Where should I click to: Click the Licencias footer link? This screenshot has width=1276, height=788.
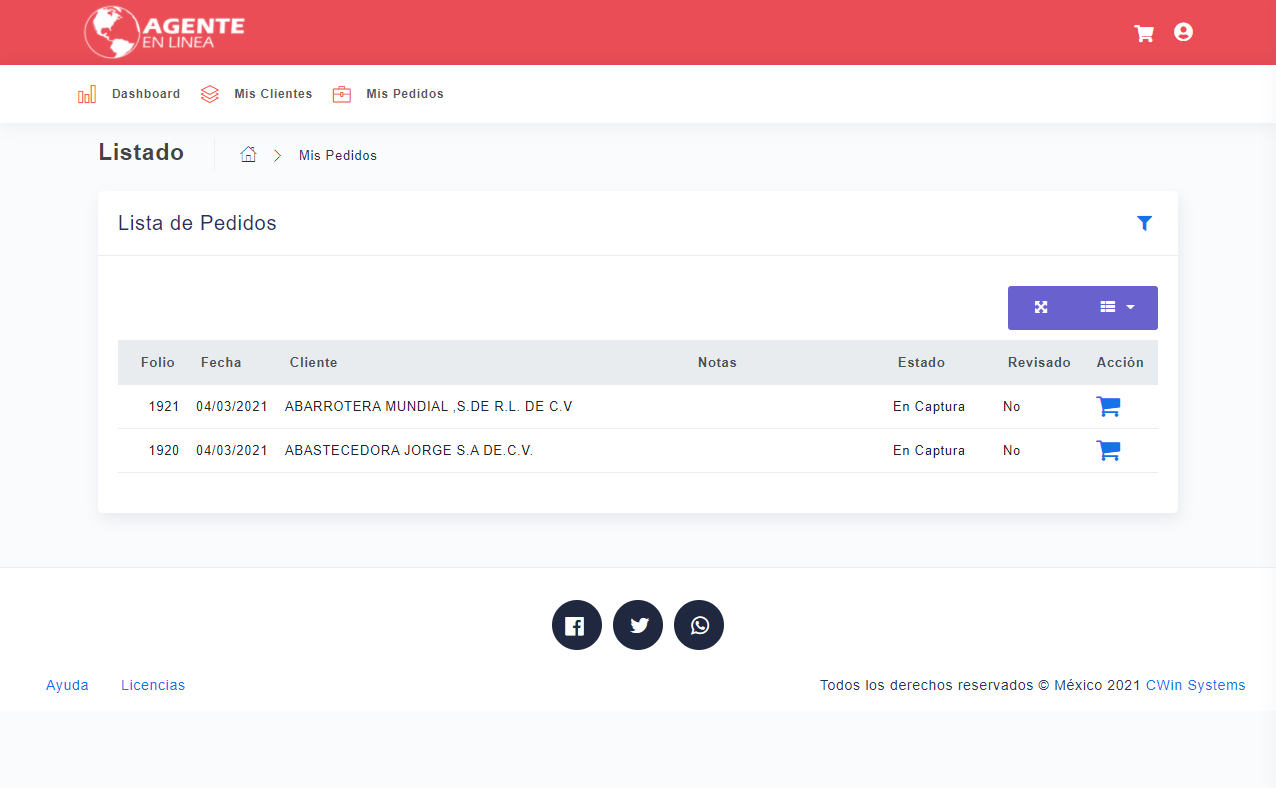click(x=153, y=685)
